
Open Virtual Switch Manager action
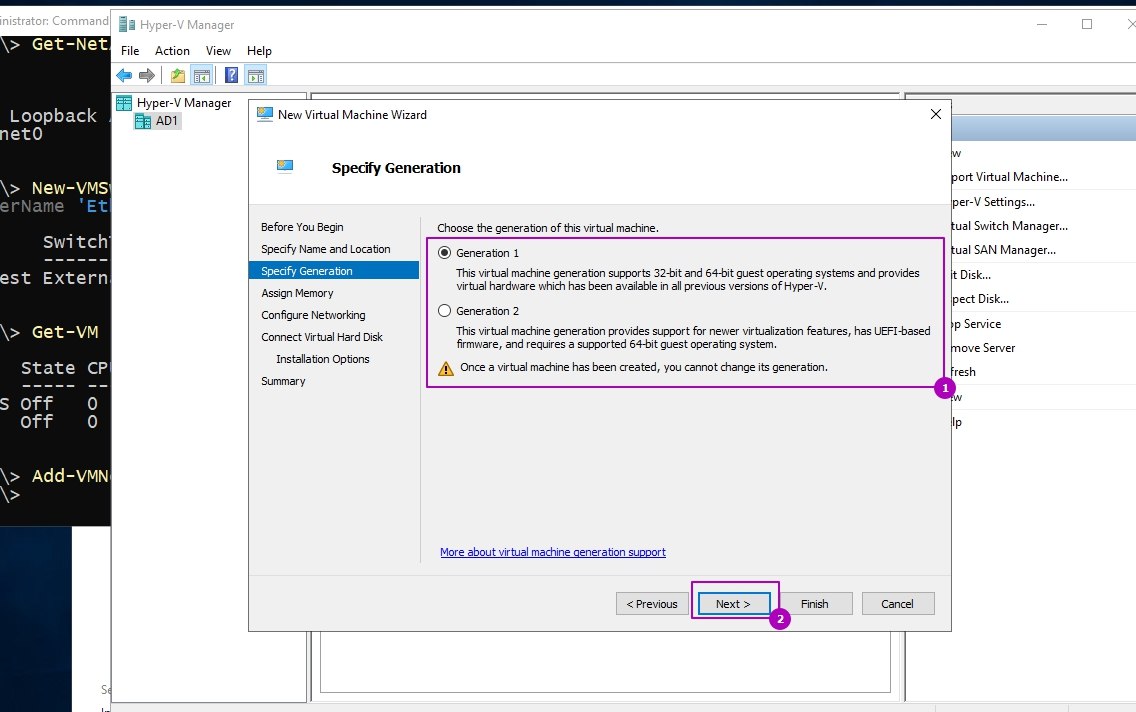click(x=1009, y=226)
